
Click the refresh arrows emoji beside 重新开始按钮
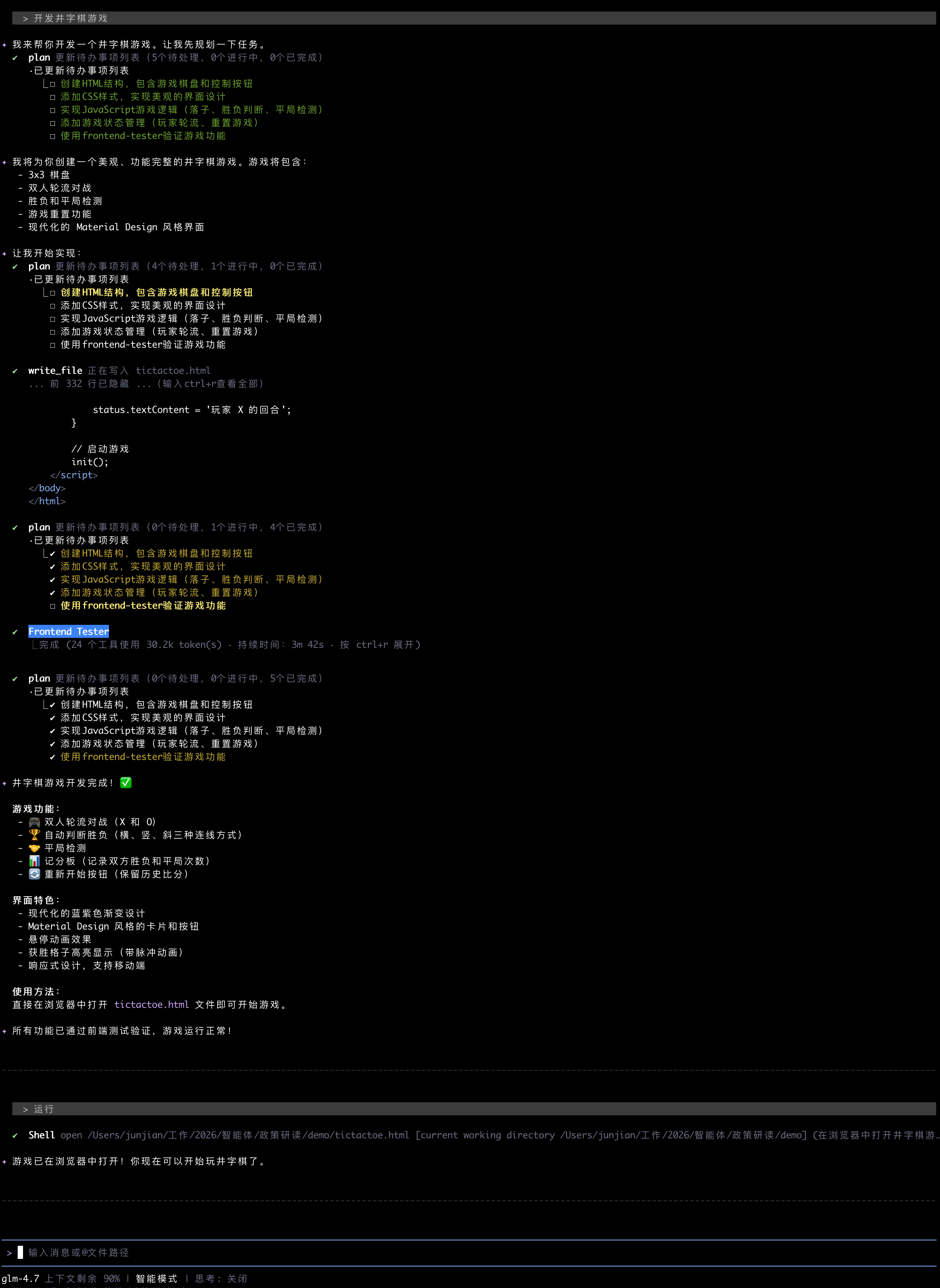[x=34, y=874]
